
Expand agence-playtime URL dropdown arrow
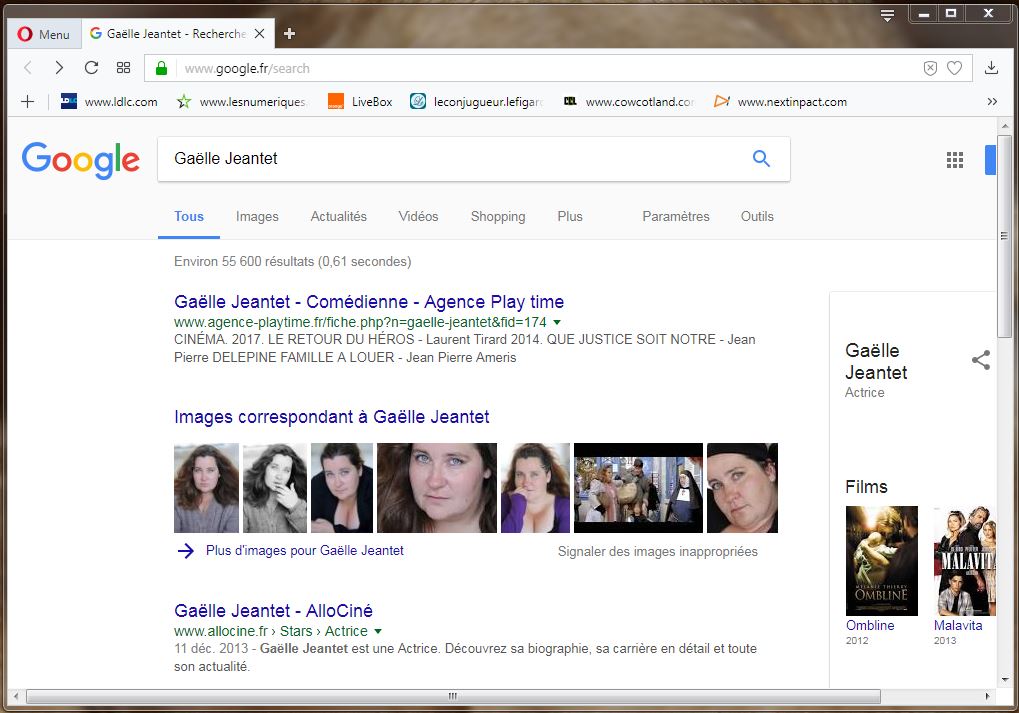click(557, 322)
